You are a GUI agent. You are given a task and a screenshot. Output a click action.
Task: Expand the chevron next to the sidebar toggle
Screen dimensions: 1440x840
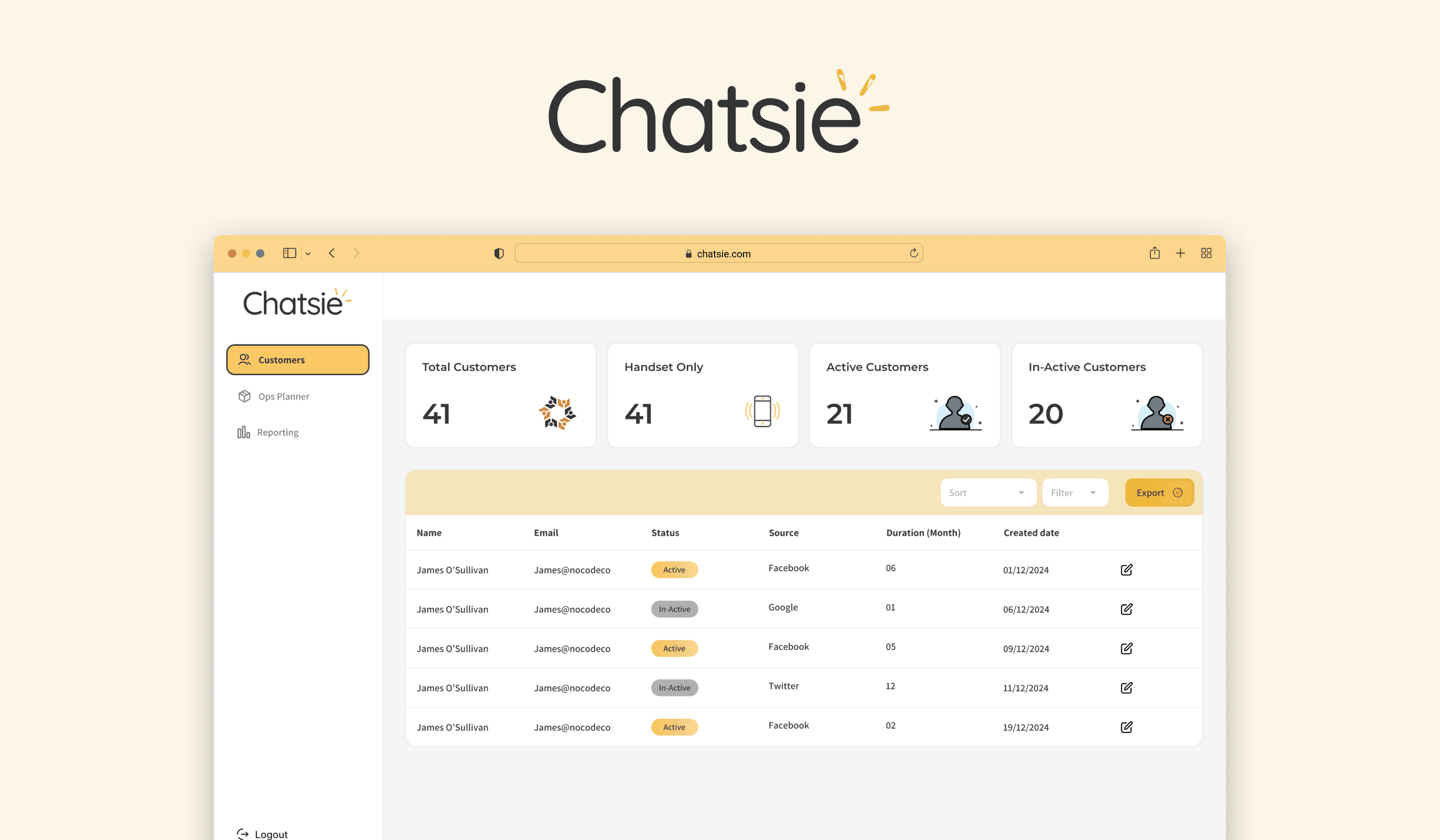(308, 254)
